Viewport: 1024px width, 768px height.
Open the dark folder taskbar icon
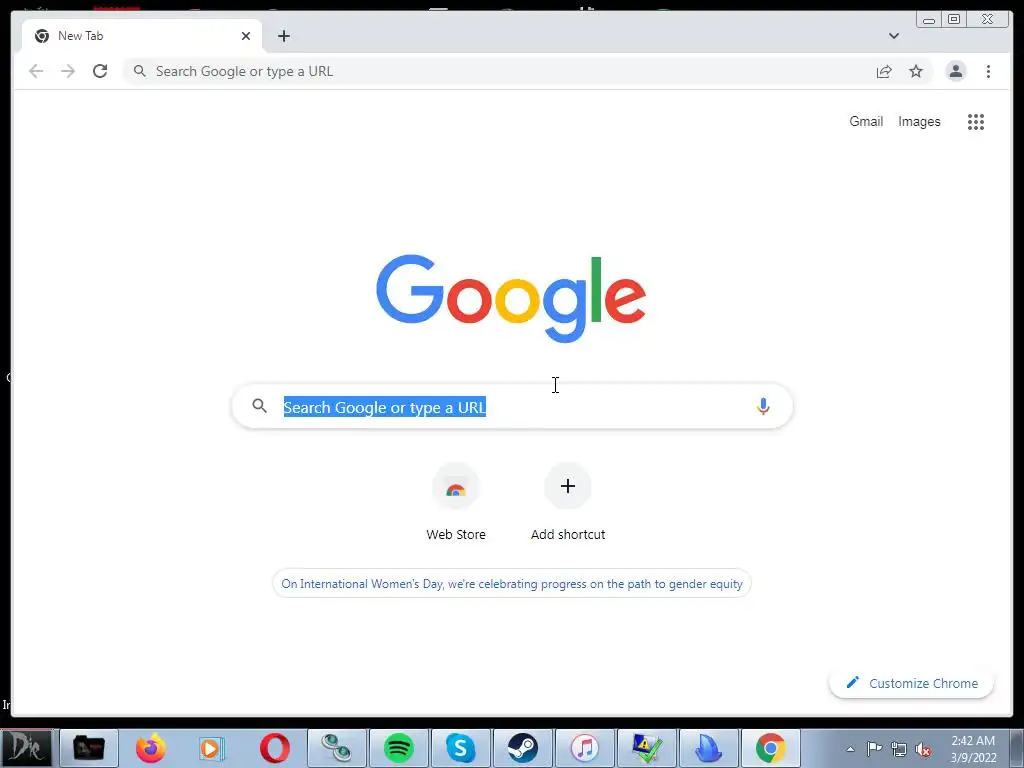pos(88,748)
